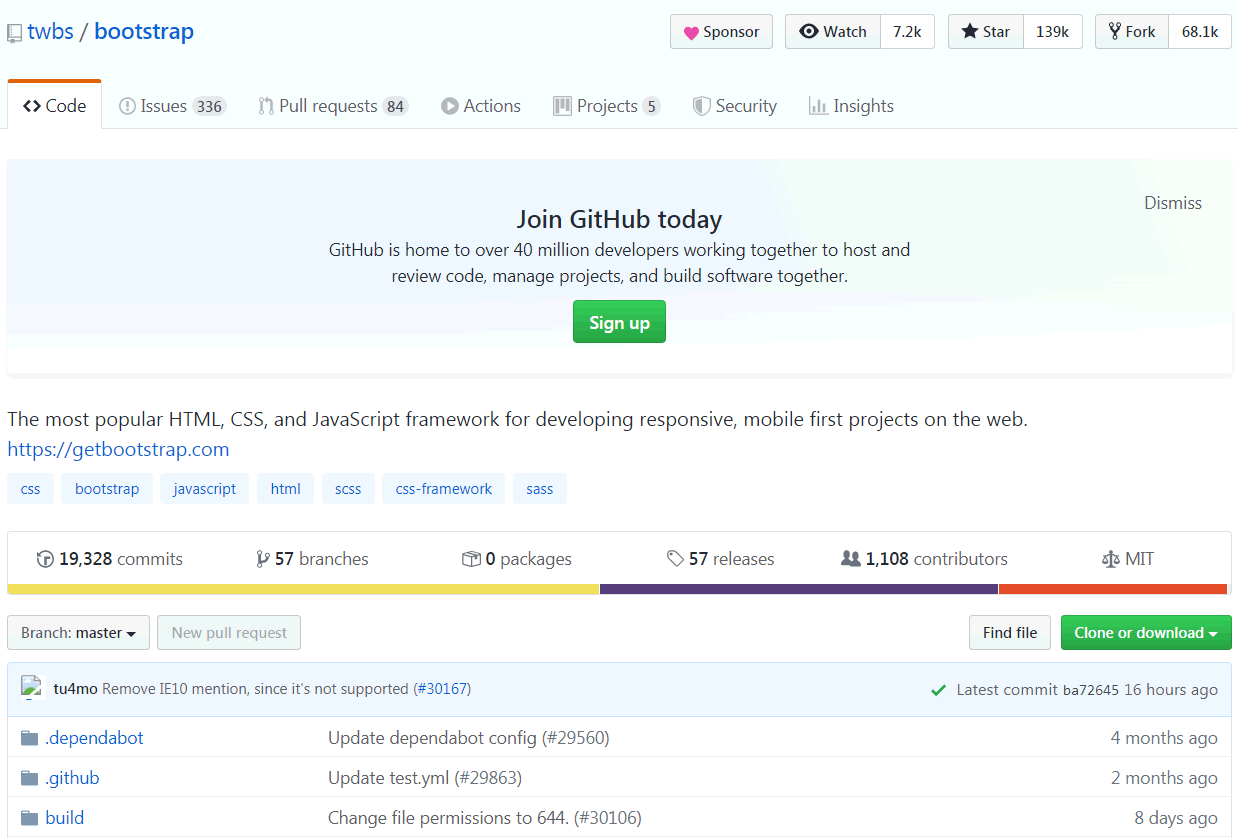Open the latest commit hash ba72645
Screen dimensions: 1238x838
tap(1090, 690)
